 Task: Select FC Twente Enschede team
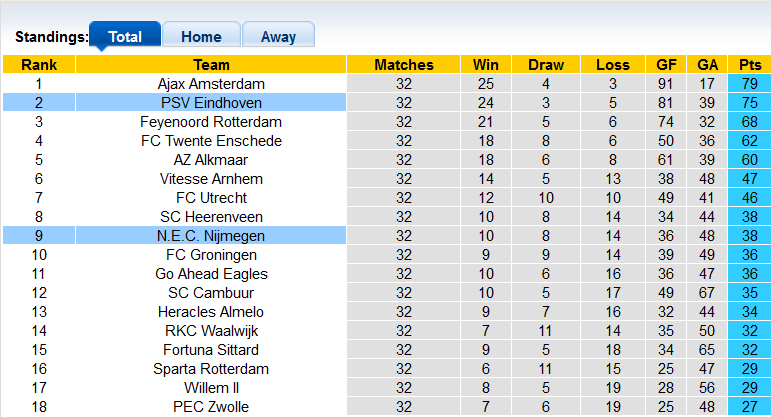pyautogui.click(x=211, y=141)
